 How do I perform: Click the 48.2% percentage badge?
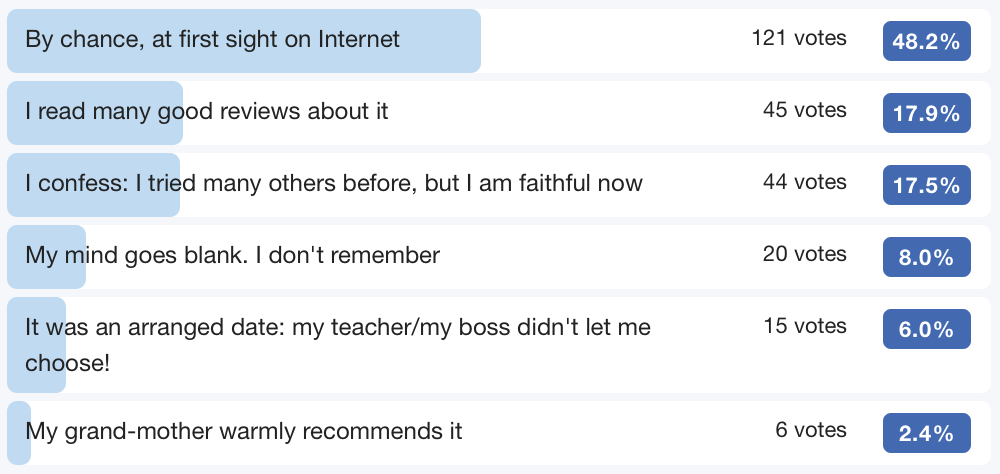926,41
